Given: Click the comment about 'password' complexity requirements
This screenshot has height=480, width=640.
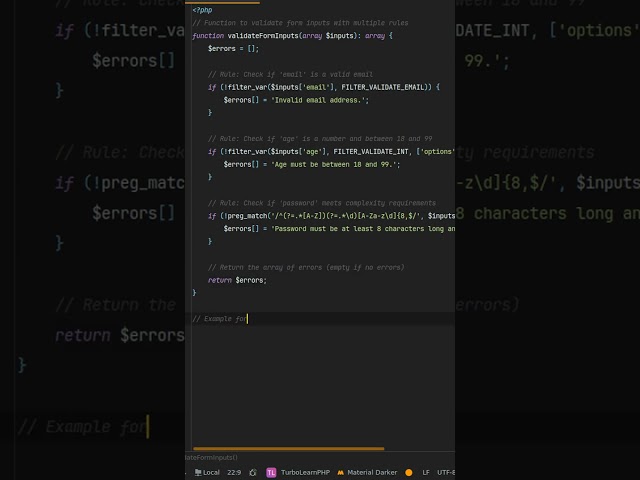Looking at the screenshot, I should (x=322, y=203).
